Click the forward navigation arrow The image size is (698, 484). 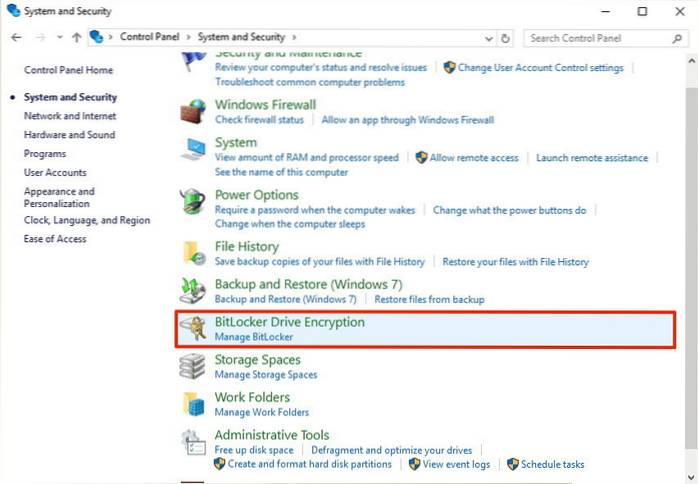pyautogui.click(x=40, y=37)
